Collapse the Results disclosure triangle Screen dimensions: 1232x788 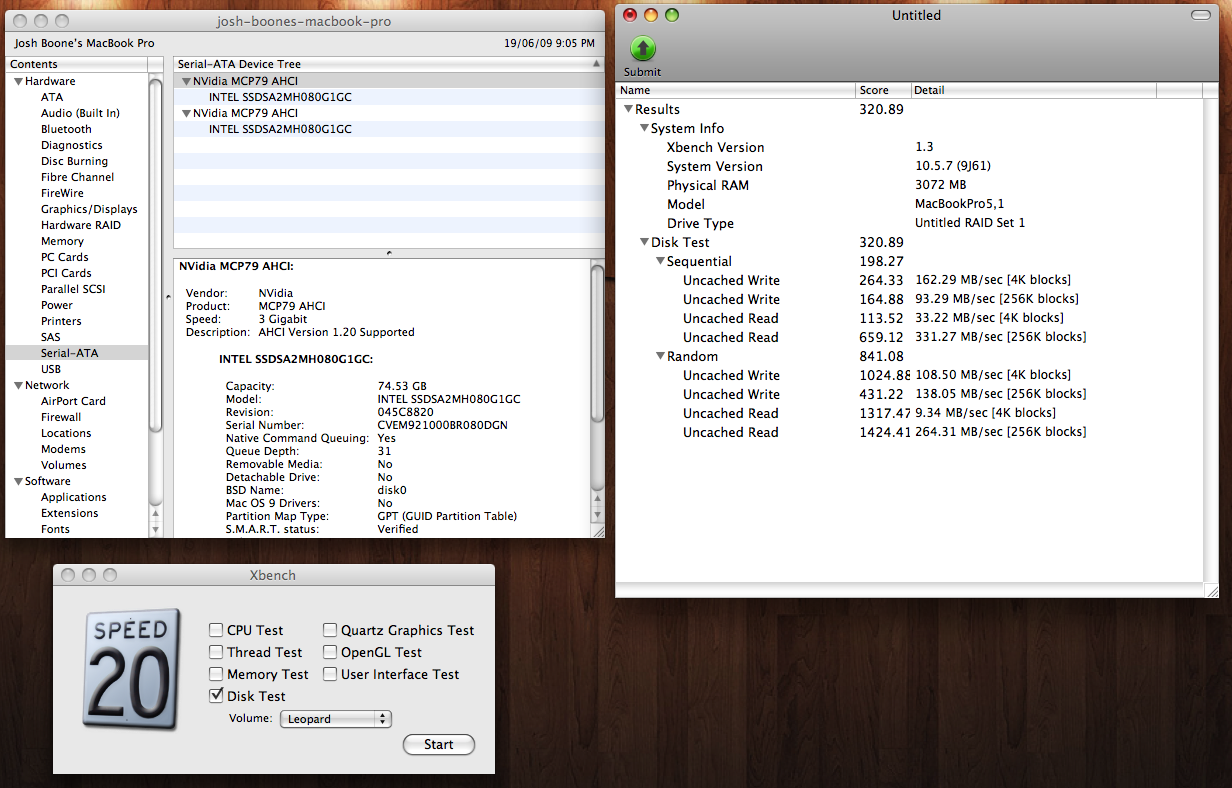click(x=628, y=109)
